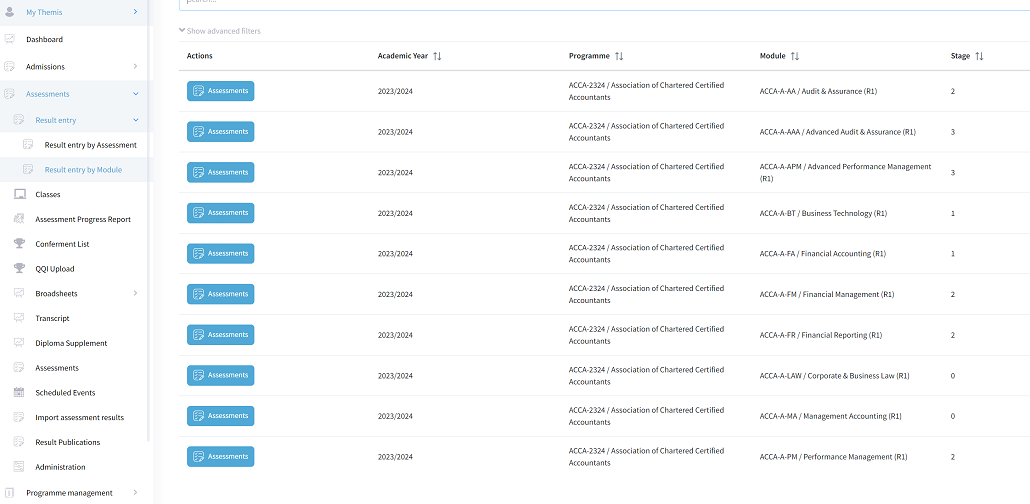1030x504 pixels.
Task: Open Assessments for Business Technology row
Action: click(221, 213)
